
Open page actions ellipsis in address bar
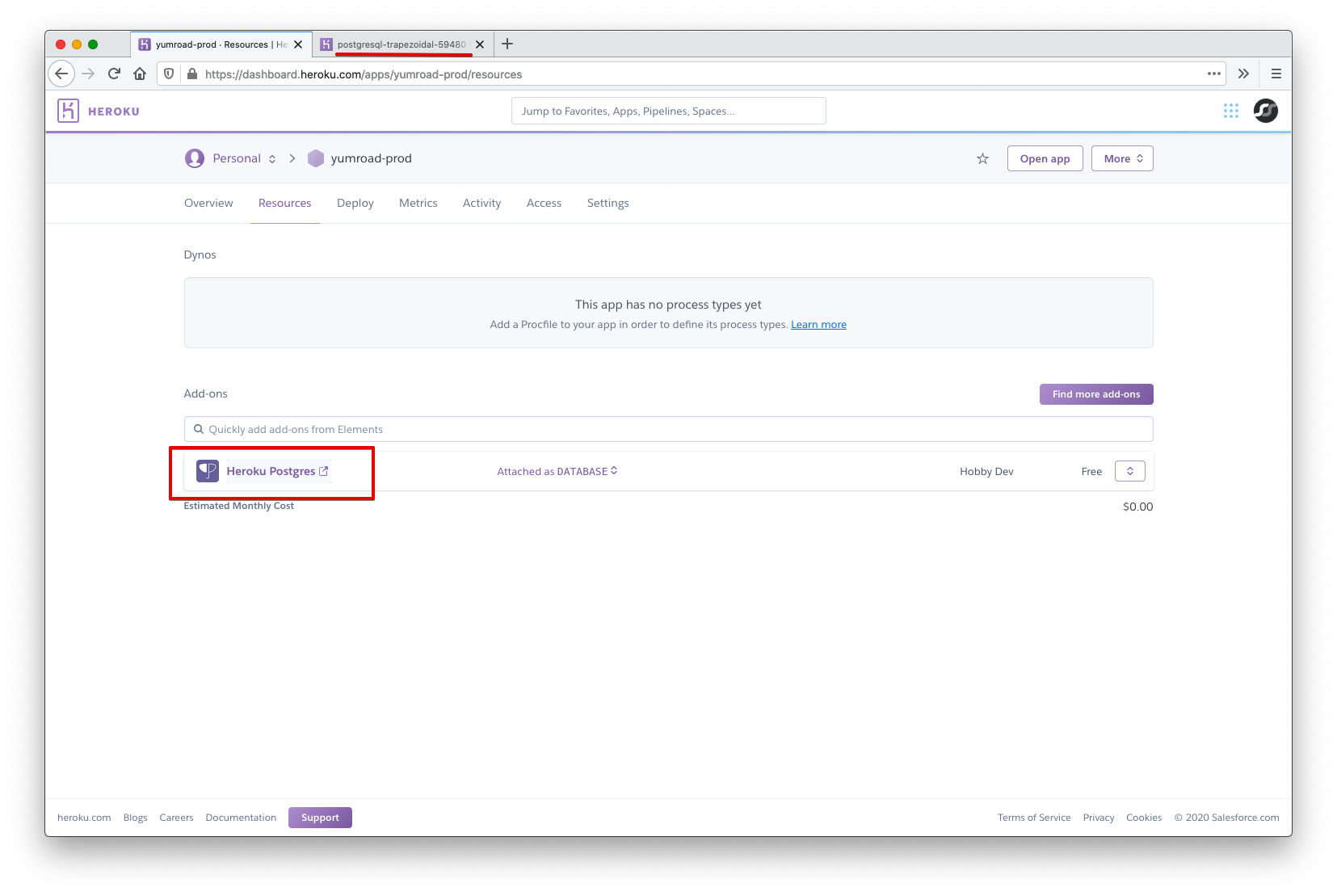[1213, 74]
